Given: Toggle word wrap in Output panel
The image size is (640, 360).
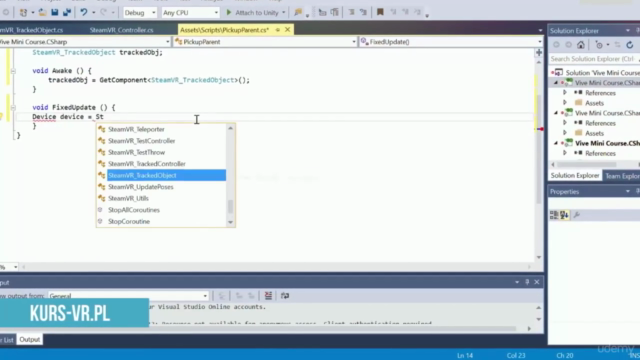Looking at the screenshot, I should 285,296.
